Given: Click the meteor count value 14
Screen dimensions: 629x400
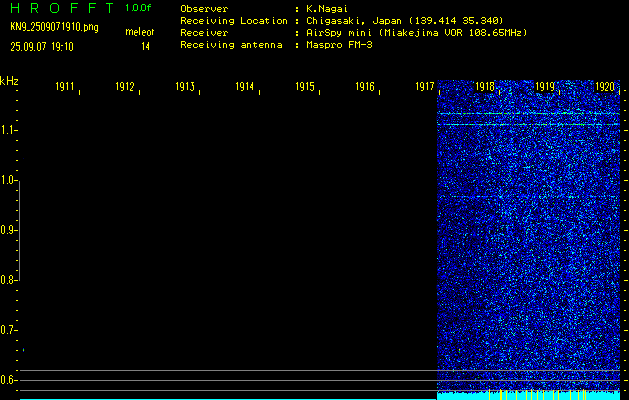Looking at the screenshot, I should 145,47.
